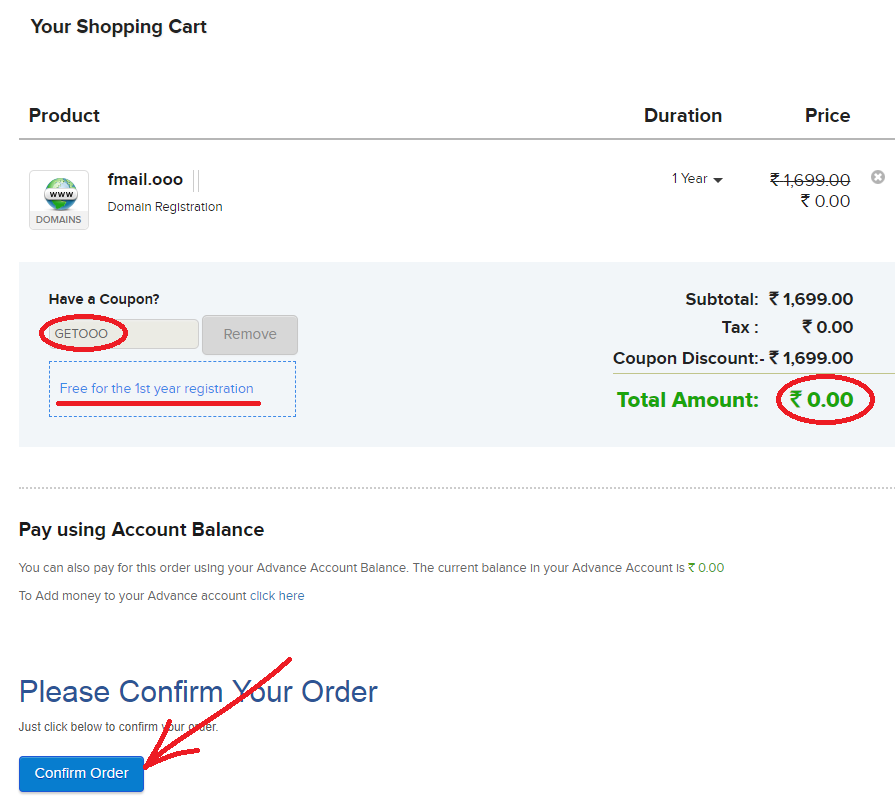Open the 'click here' add money link
895x802 pixels.
pyautogui.click(x=277, y=595)
